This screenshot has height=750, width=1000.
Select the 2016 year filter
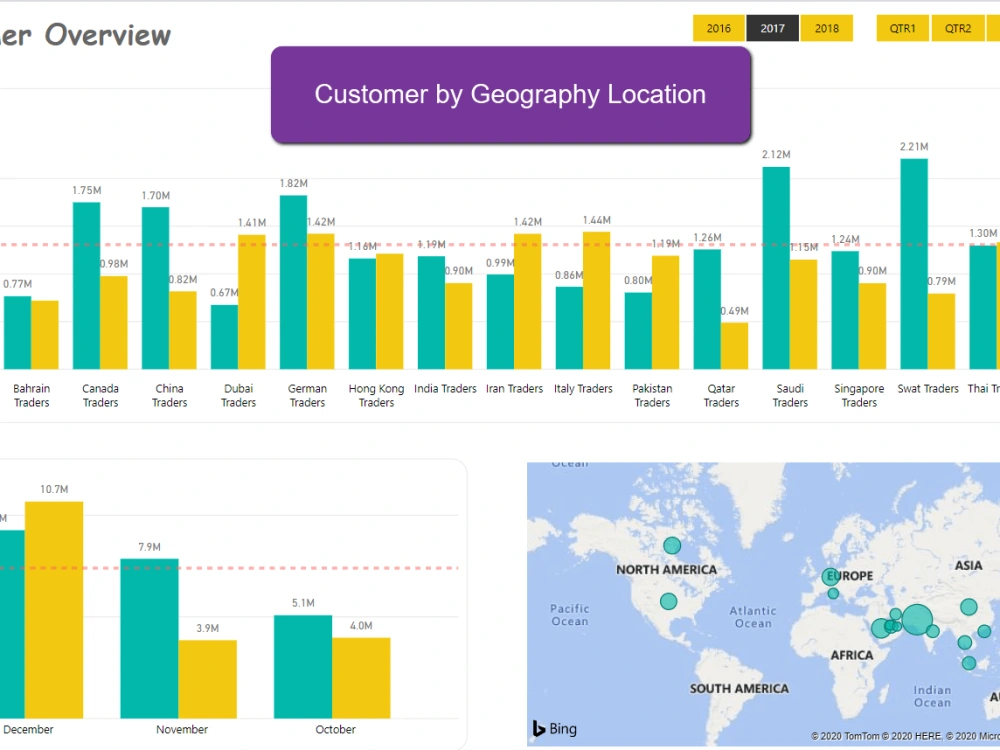pyautogui.click(x=718, y=28)
